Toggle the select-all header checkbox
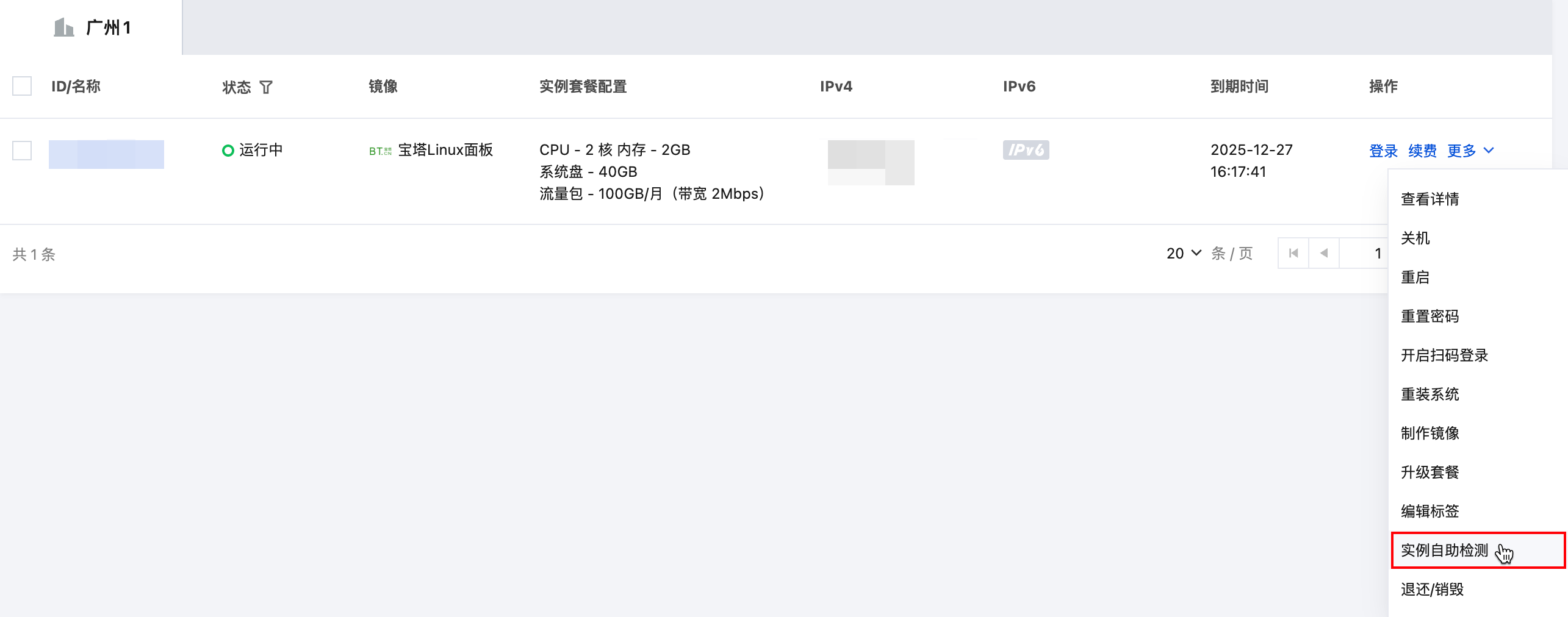 point(22,86)
